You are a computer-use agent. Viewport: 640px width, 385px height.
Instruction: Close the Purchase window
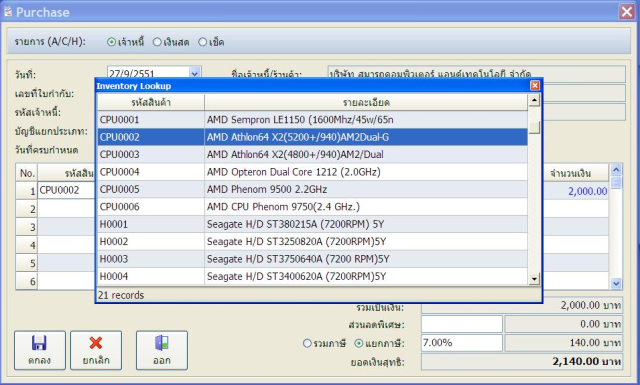(627, 11)
